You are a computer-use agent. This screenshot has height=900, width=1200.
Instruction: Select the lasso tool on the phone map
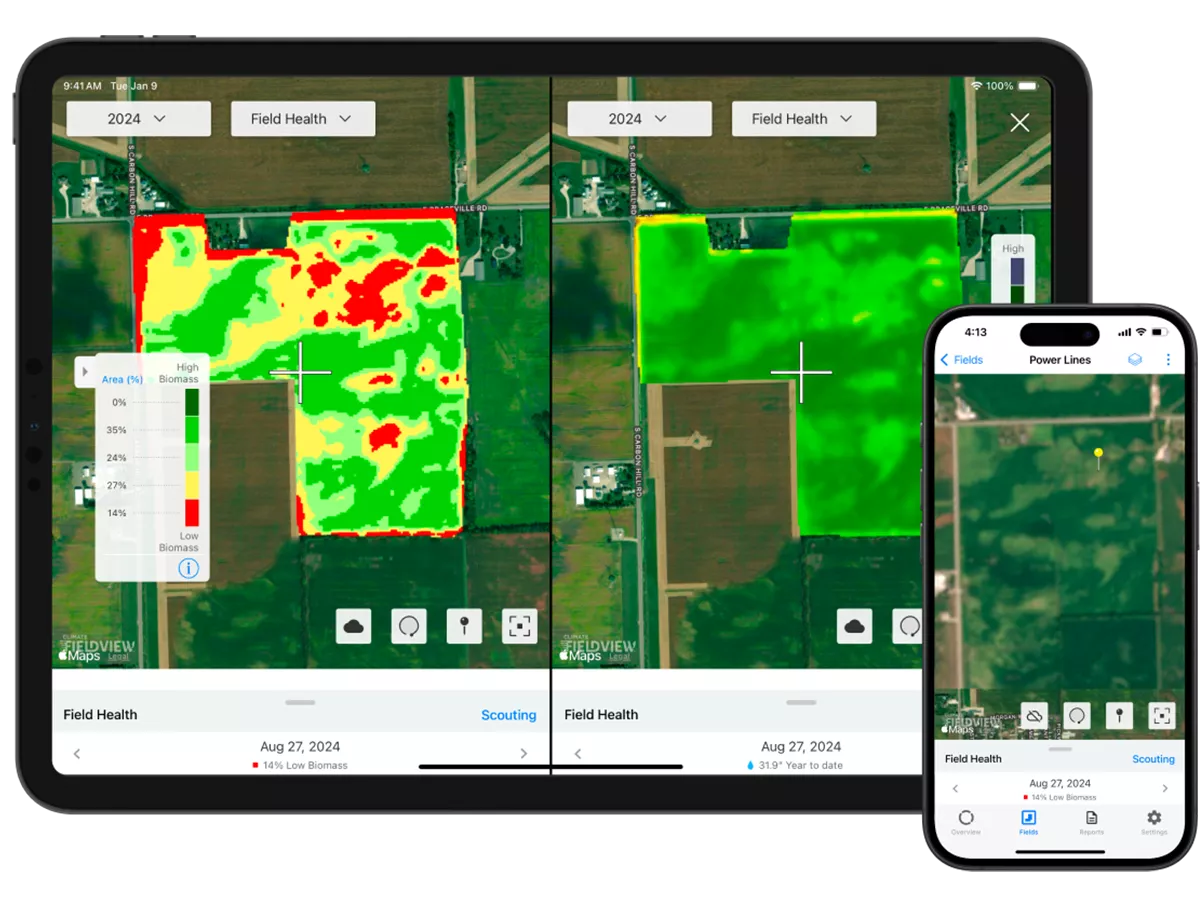coord(1076,715)
